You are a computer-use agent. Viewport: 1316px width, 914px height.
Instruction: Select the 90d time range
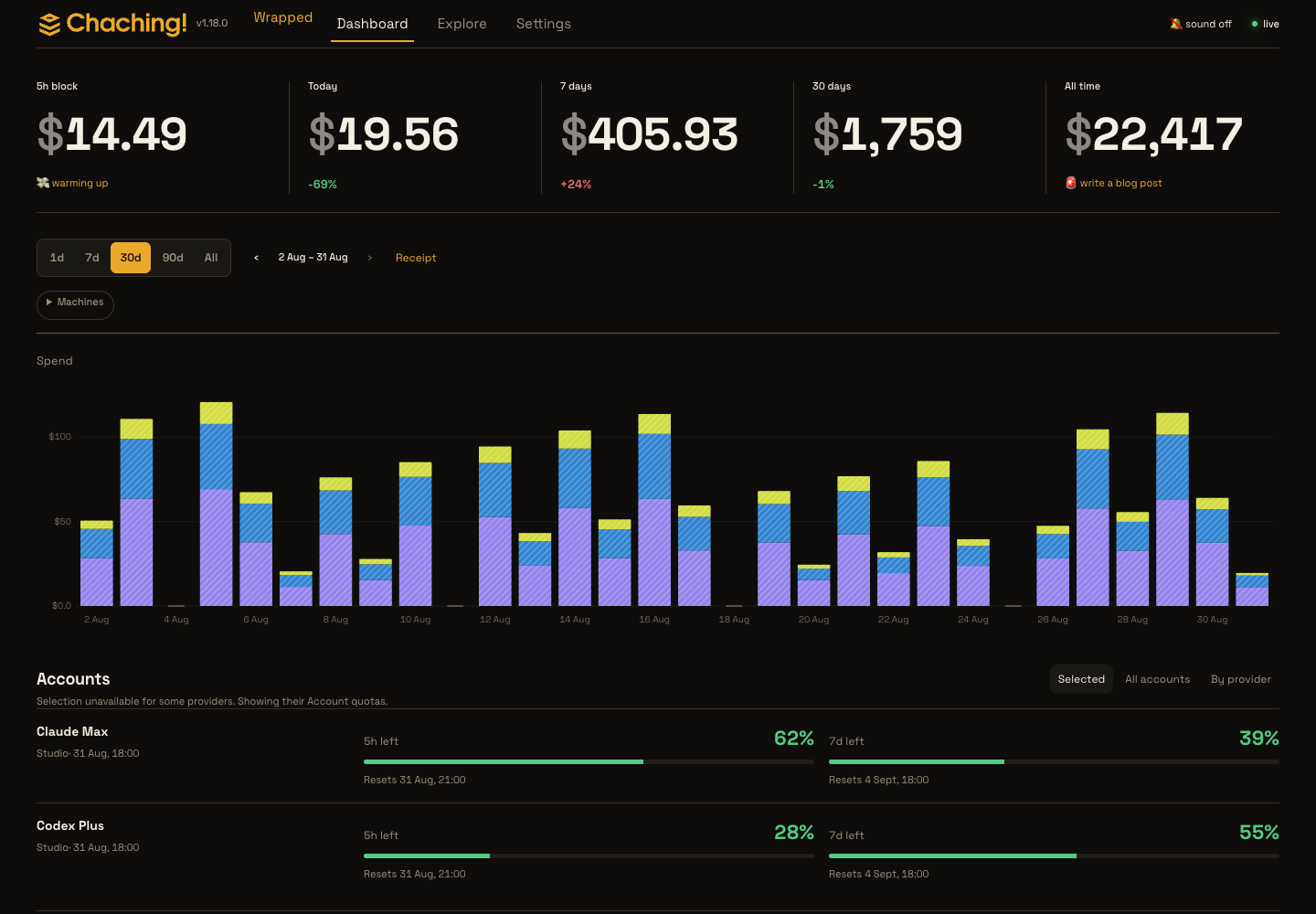(173, 258)
